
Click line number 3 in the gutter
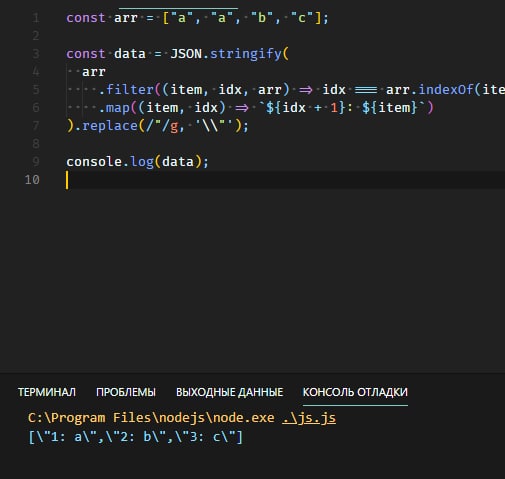pos(36,54)
